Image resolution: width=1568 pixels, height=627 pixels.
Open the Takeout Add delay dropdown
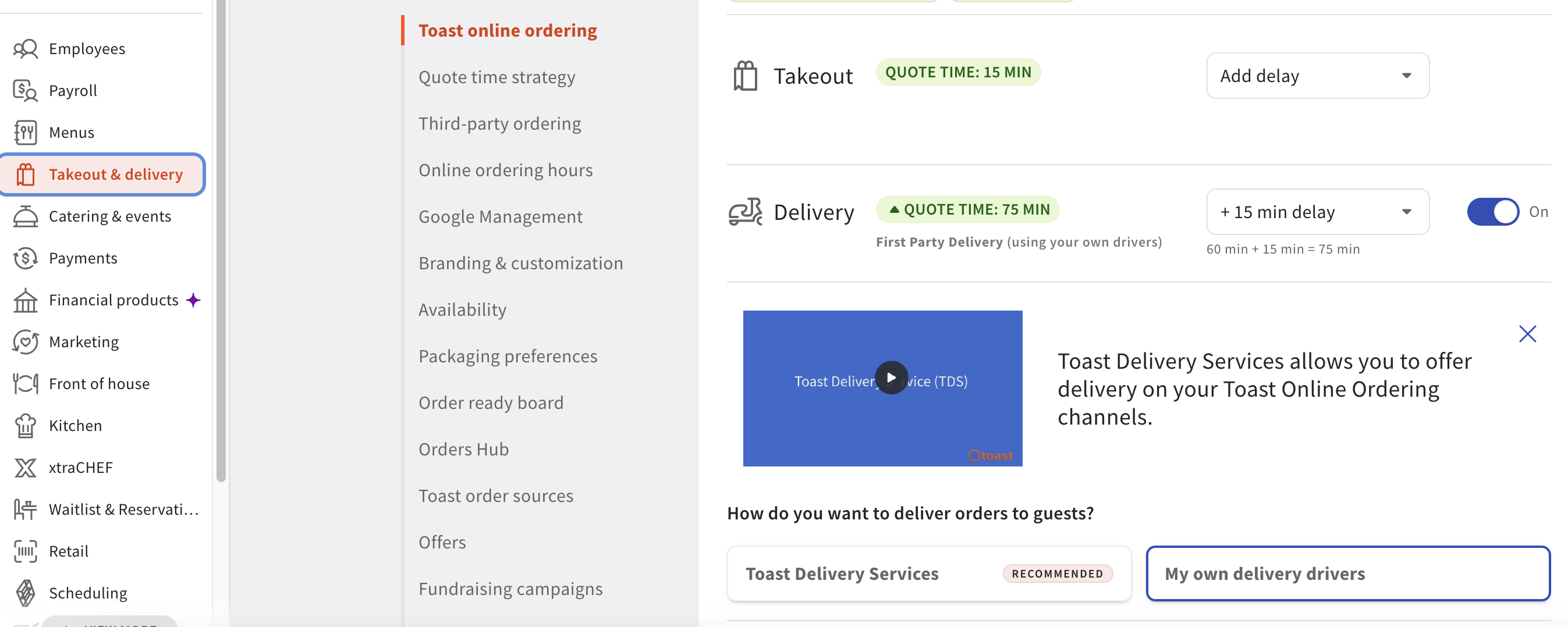[1317, 76]
